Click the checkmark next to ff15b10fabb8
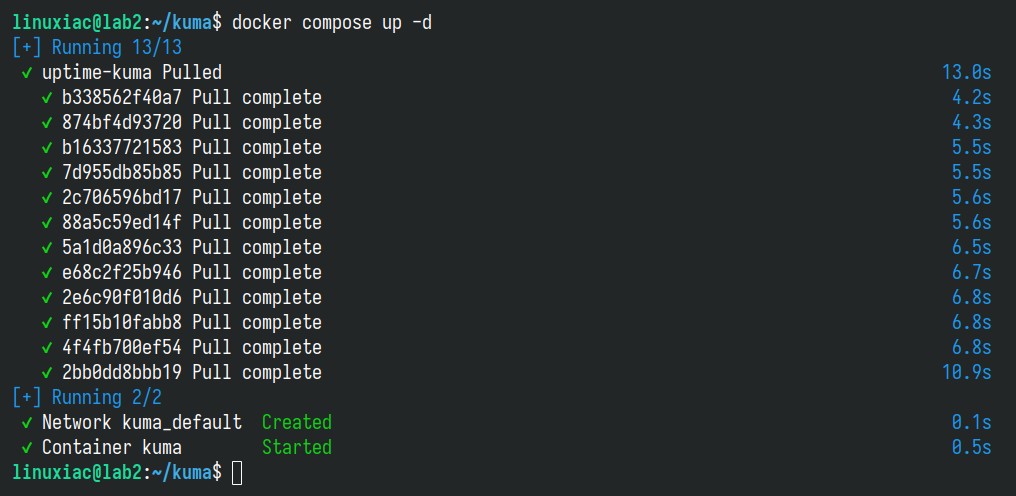The height and width of the screenshot is (496, 1016). pos(47,323)
